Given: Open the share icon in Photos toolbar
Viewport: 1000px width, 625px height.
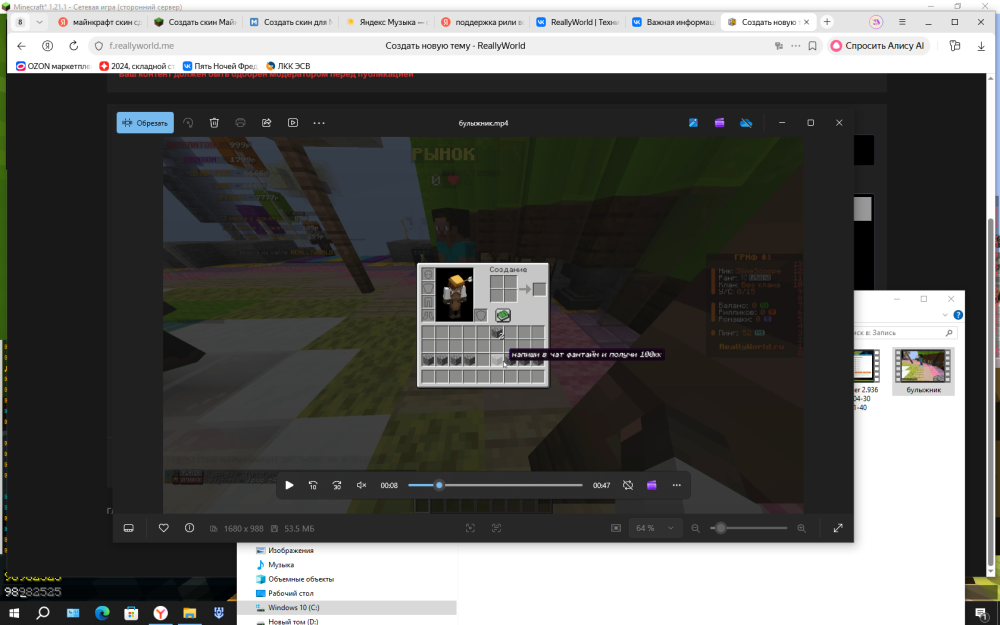Looking at the screenshot, I should [x=267, y=123].
